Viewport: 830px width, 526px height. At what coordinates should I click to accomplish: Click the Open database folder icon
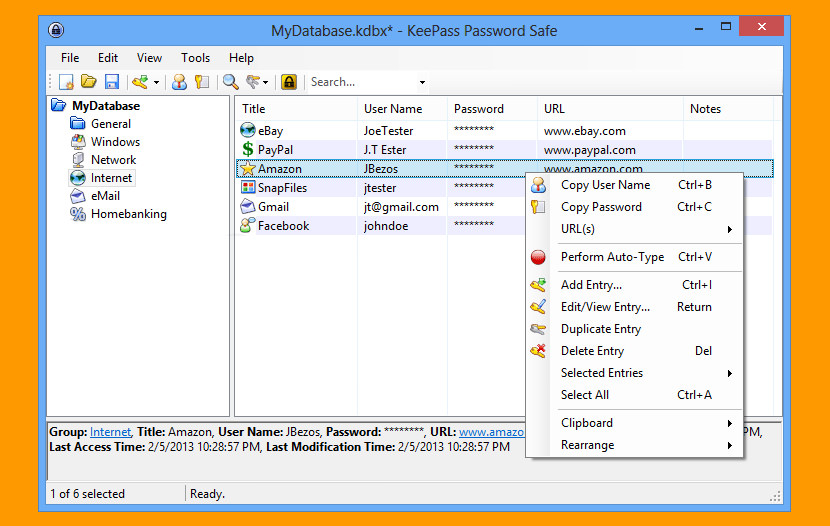click(89, 81)
